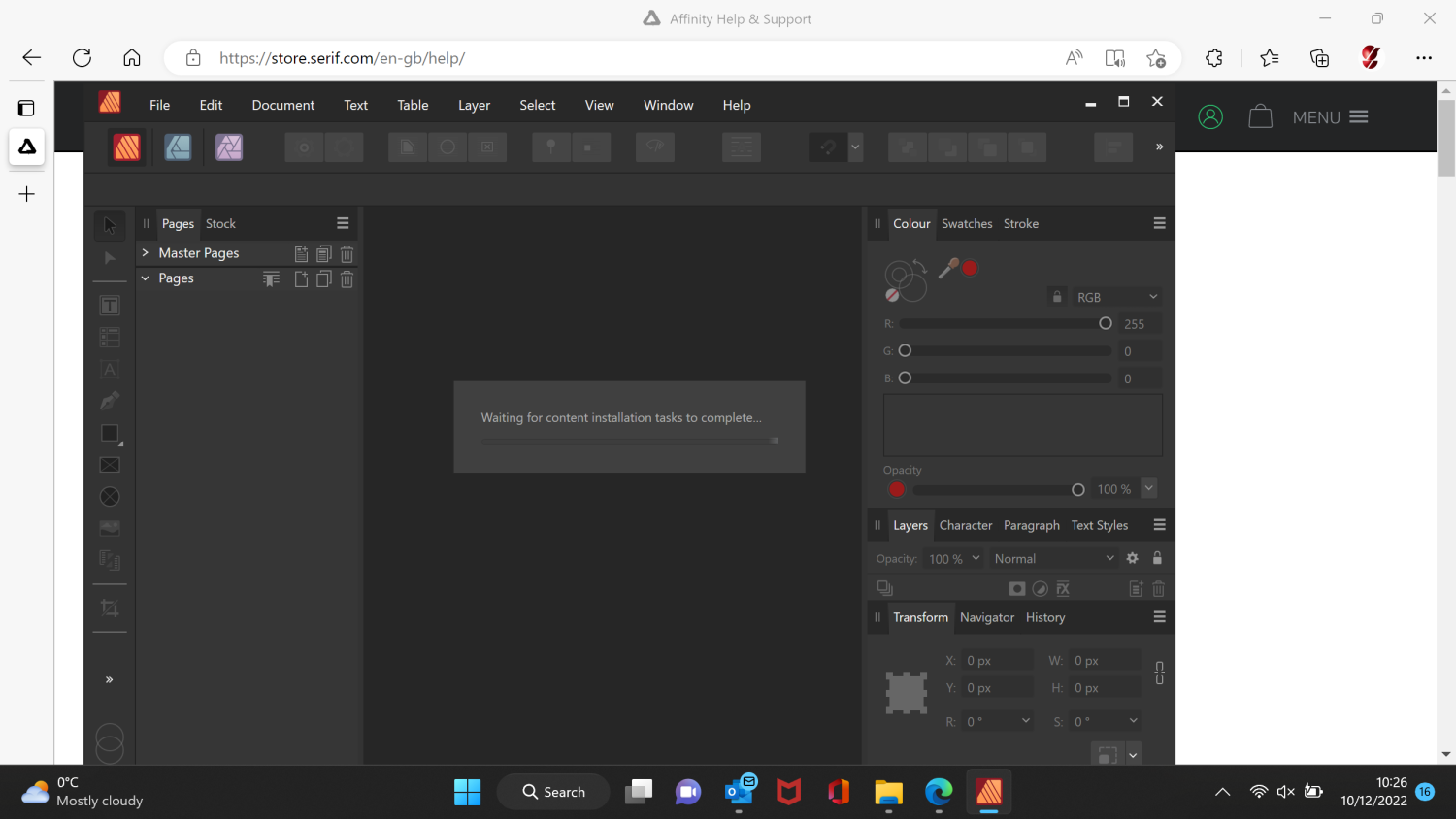Choose the Pen tool
The image size is (1456, 819).
point(110,400)
